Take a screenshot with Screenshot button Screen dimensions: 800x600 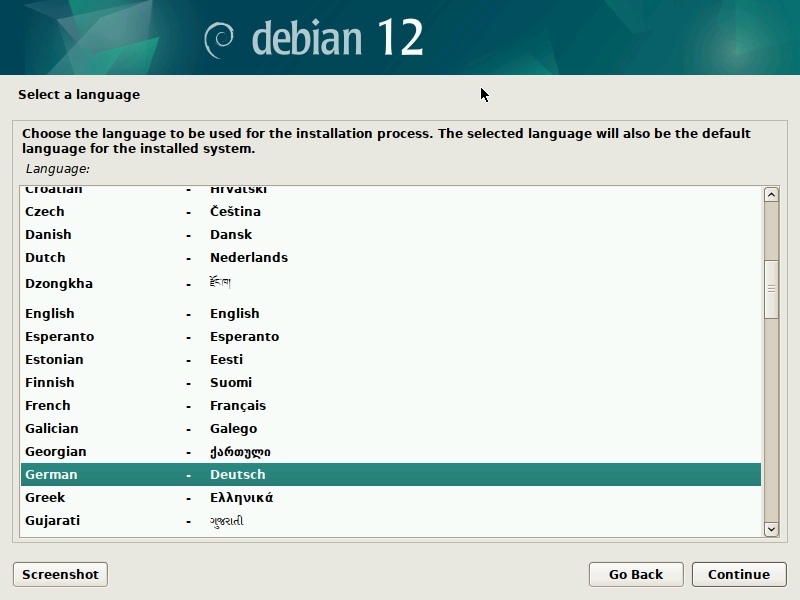point(60,574)
